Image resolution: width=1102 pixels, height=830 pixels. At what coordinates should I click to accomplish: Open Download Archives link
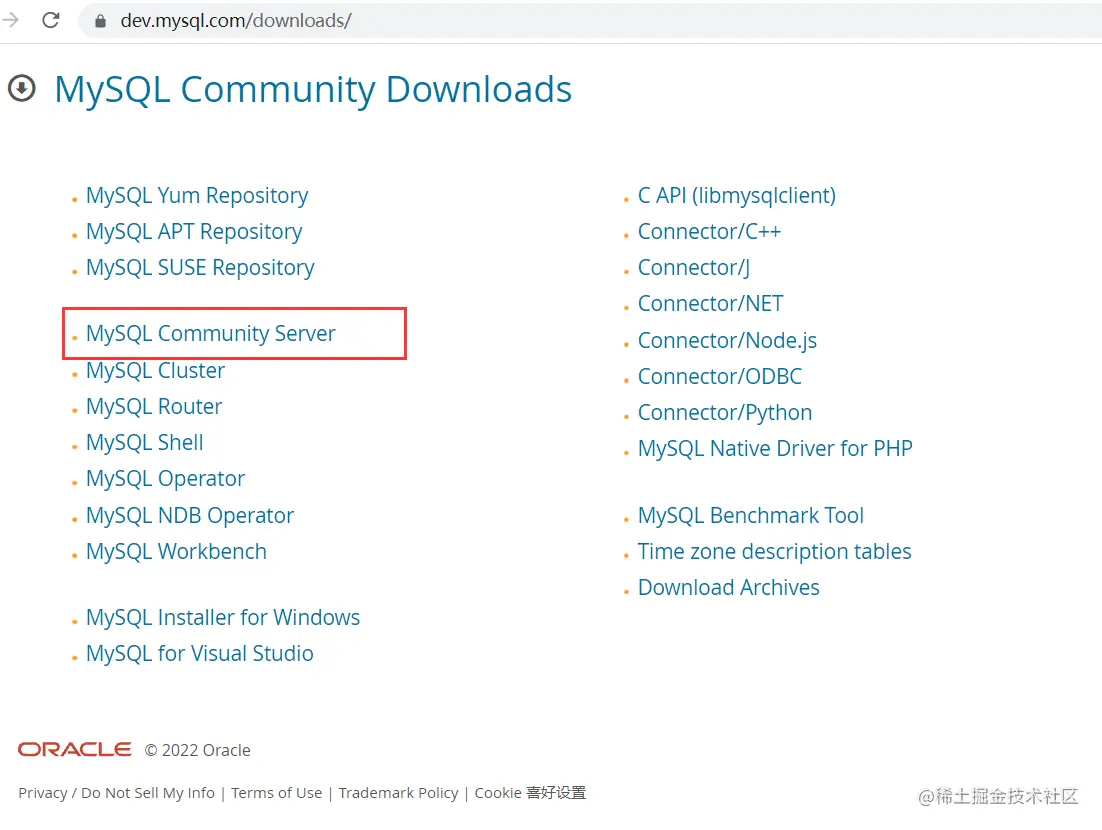point(729,588)
